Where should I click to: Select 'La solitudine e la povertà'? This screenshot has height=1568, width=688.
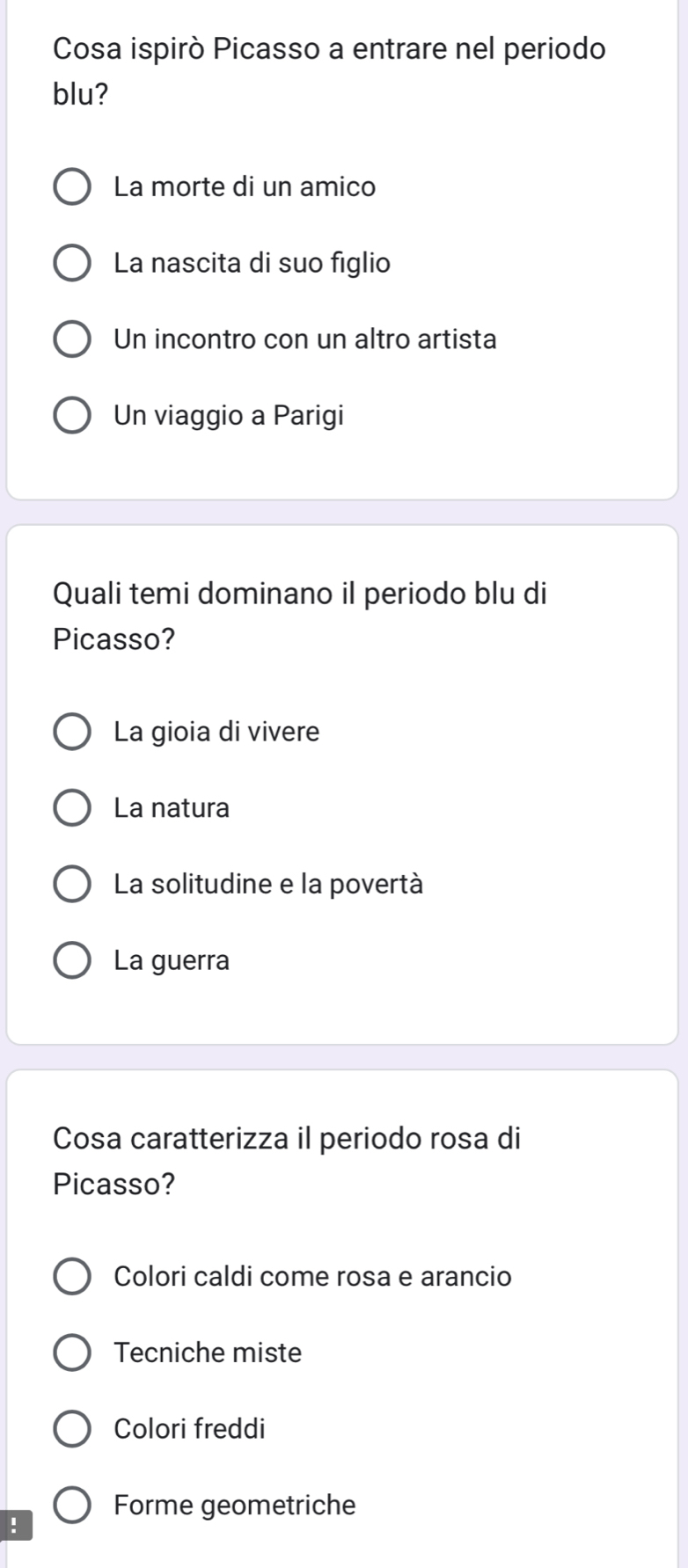[x=72, y=885]
